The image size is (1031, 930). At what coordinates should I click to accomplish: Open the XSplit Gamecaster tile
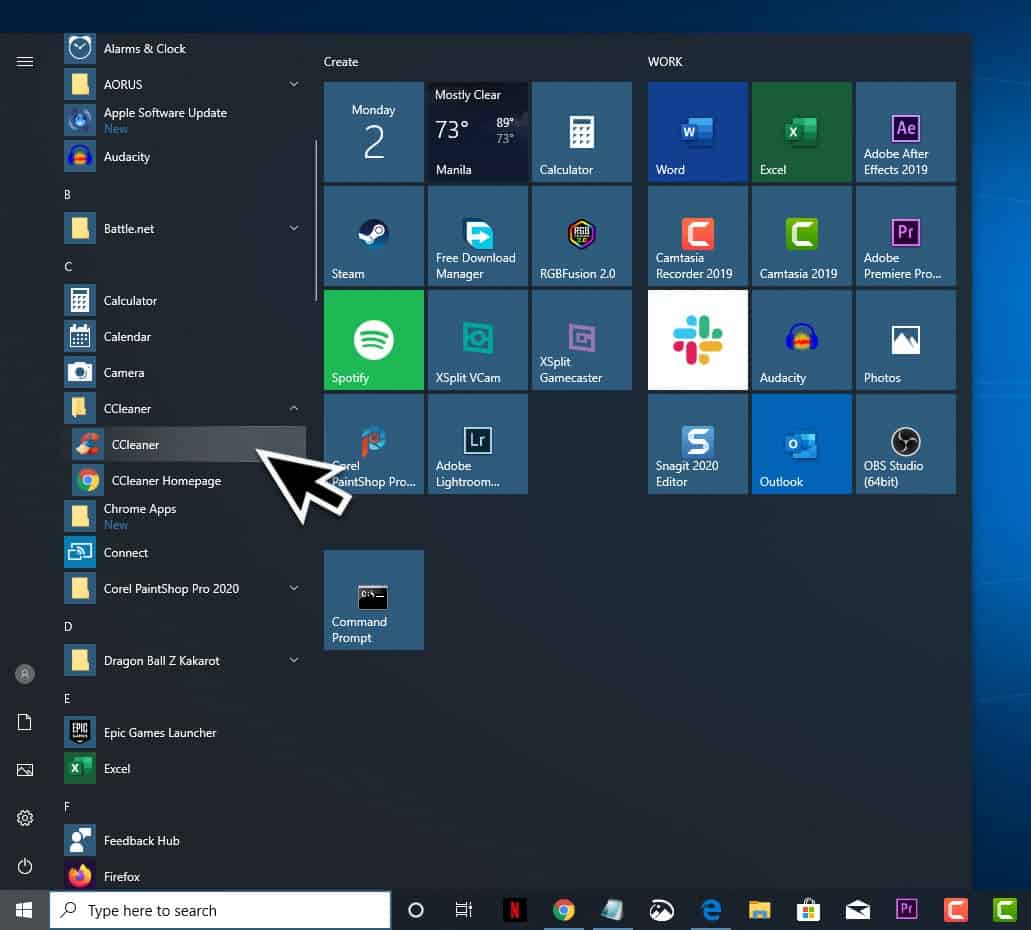[x=582, y=340]
